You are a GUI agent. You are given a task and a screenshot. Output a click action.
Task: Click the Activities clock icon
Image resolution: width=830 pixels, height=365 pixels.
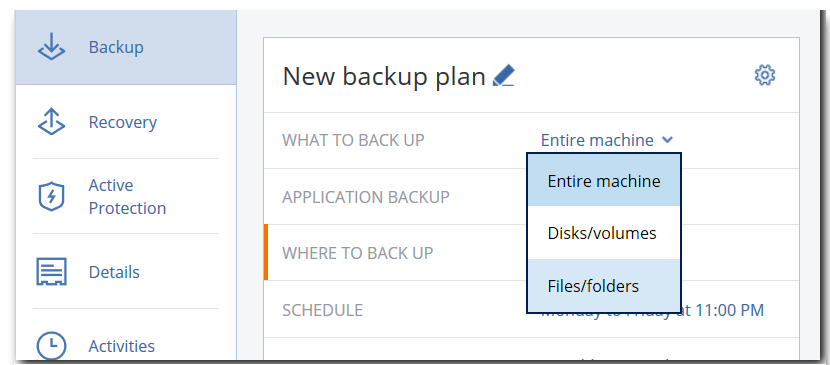click(51, 346)
